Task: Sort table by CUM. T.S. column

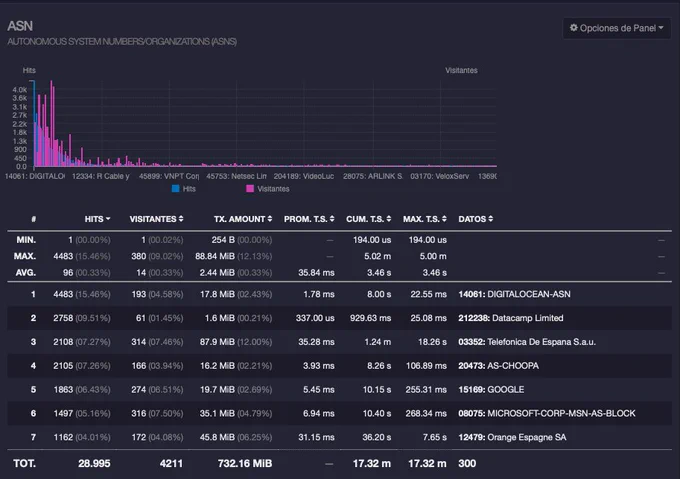Action: [369, 219]
